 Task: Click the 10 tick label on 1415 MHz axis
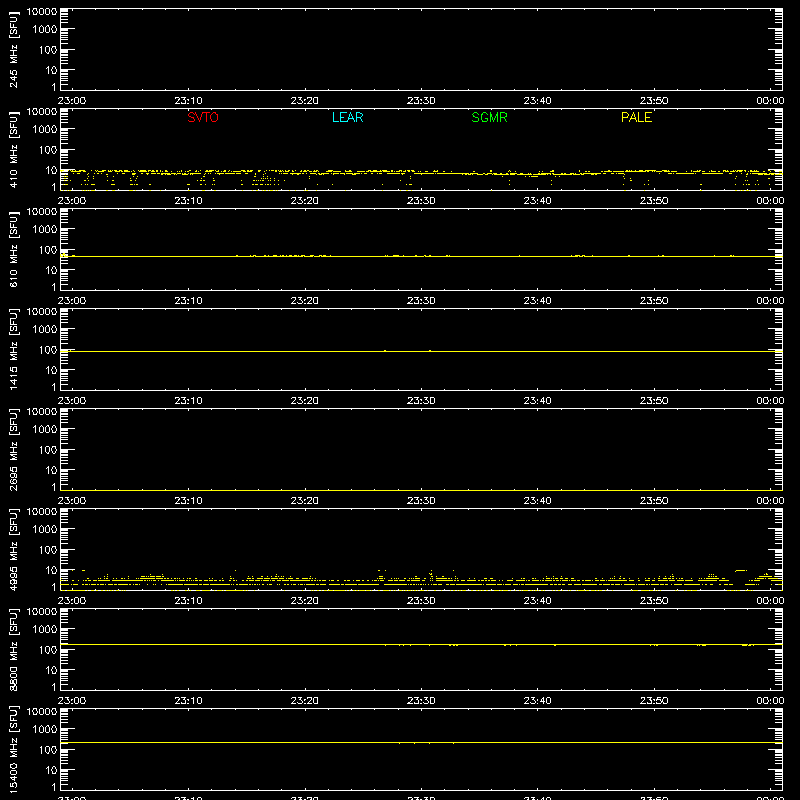tap(51, 370)
